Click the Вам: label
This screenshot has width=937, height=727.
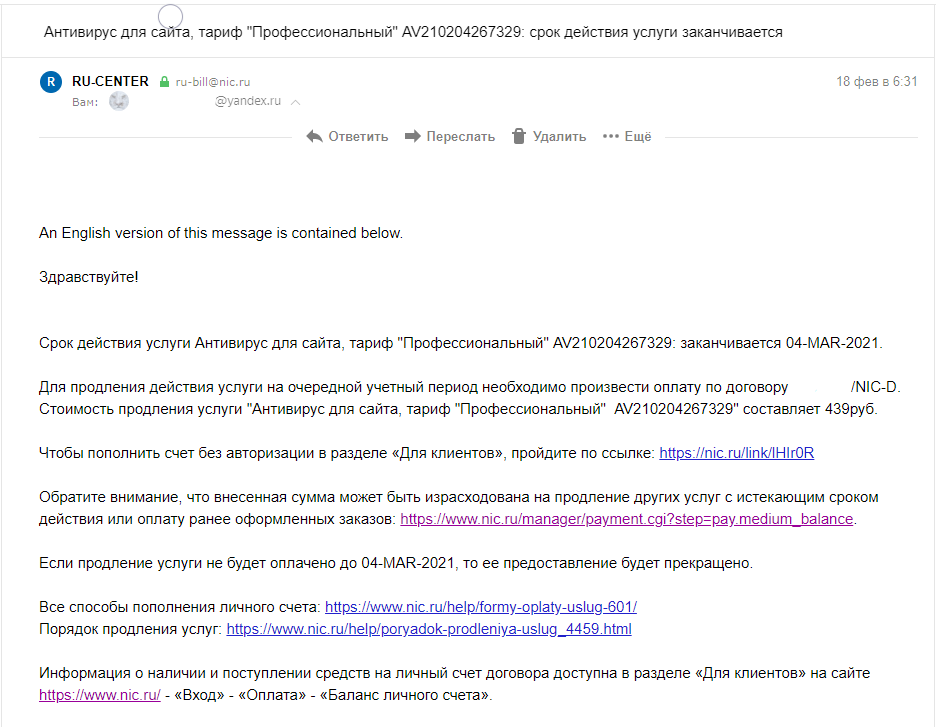pyautogui.click(x=85, y=102)
